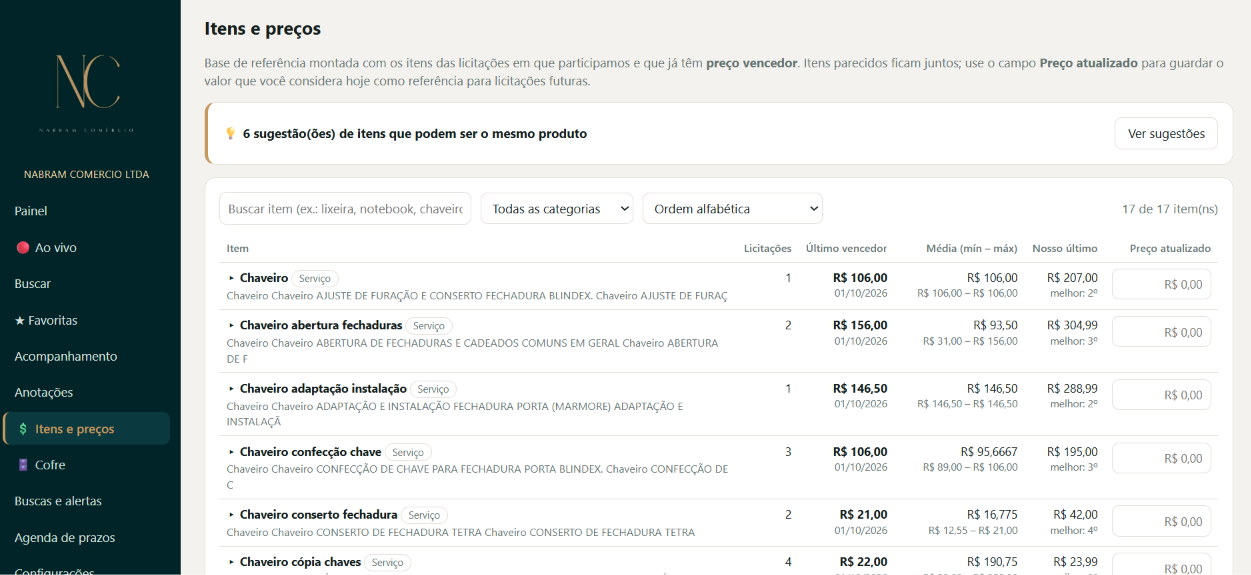Click the R$ 21,00 last winner value

(x=864, y=515)
